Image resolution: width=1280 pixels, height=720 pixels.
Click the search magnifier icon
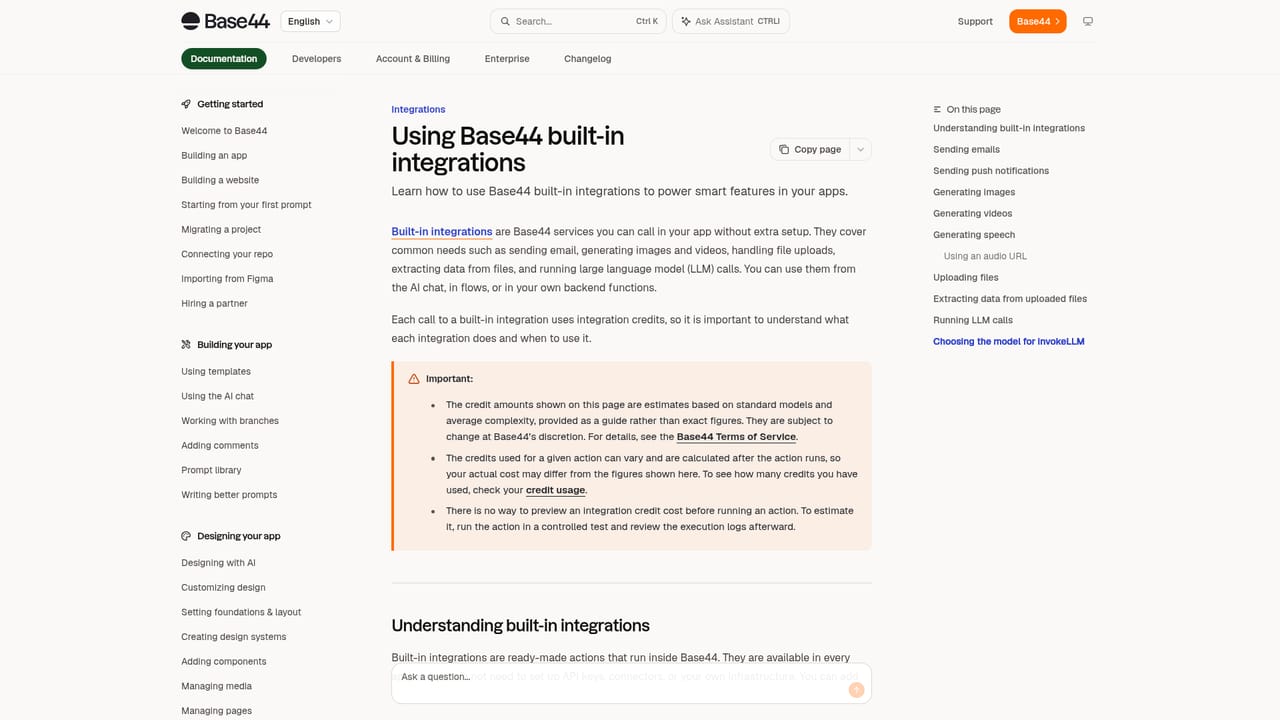point(506,21)
